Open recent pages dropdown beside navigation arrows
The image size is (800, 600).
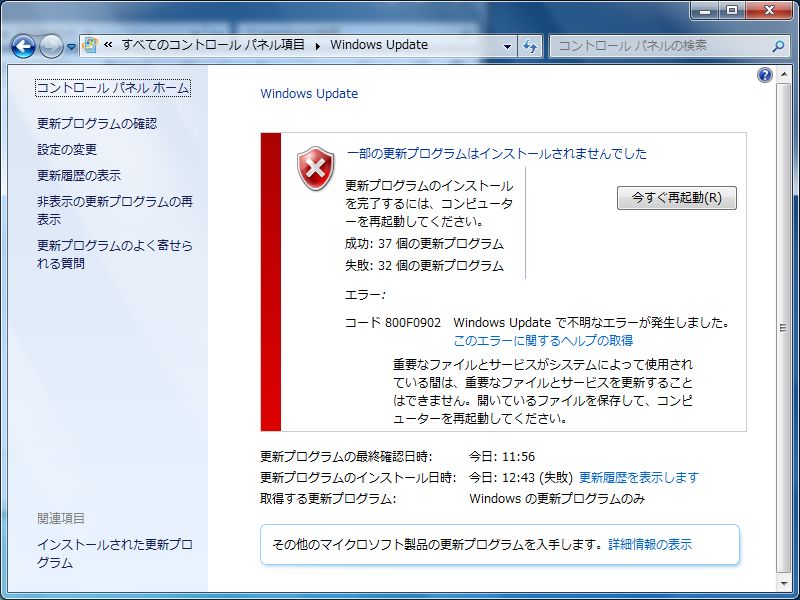[71, 47]
